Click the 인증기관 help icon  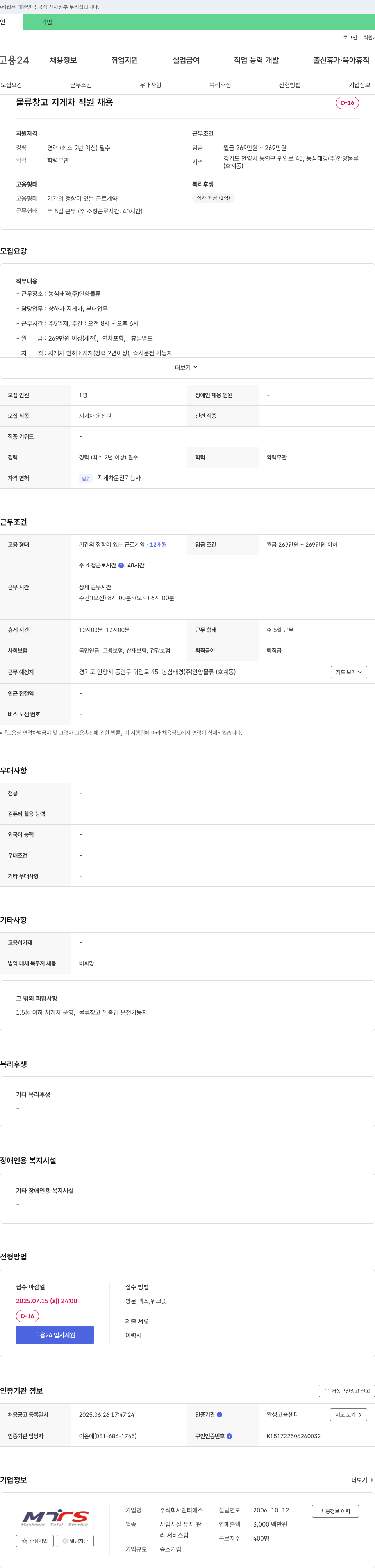[220, 1415]
